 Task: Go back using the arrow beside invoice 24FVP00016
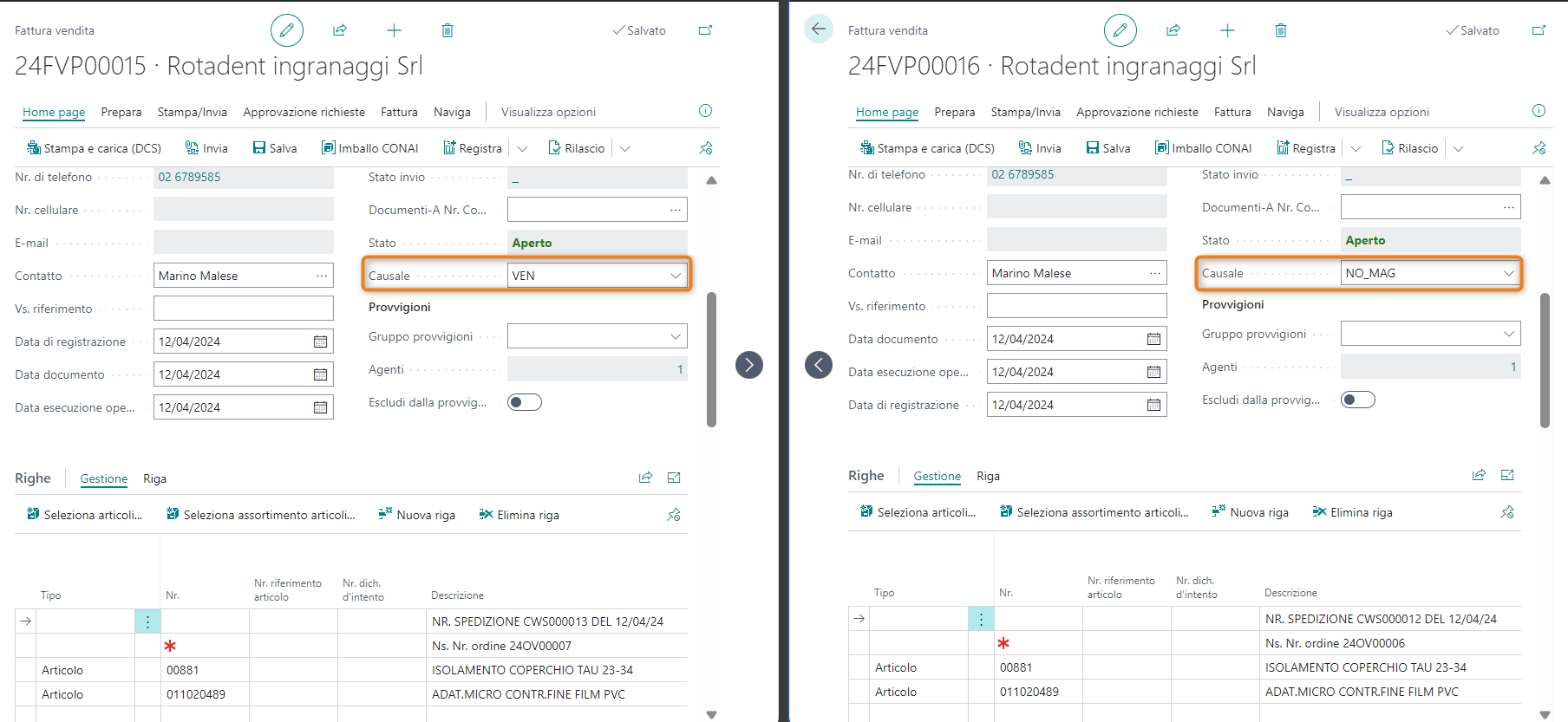coord(818,29)
